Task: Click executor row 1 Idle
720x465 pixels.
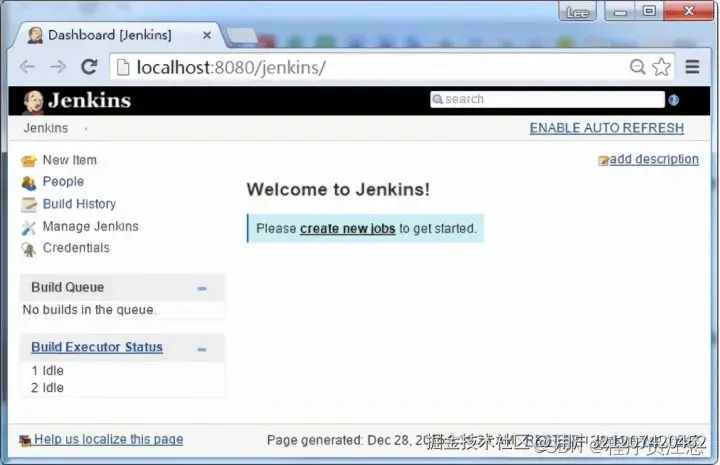Action: [x=48, y=370]
